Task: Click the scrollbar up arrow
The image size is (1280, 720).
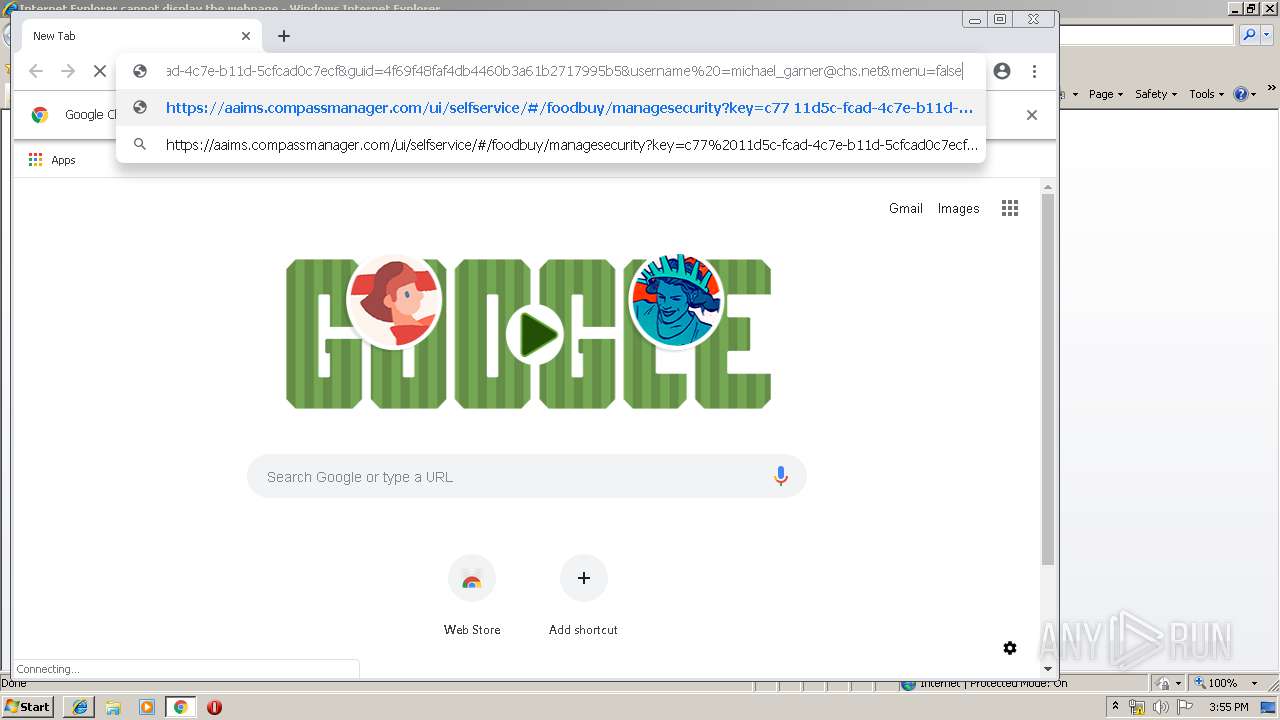Action: [1048, 187]
